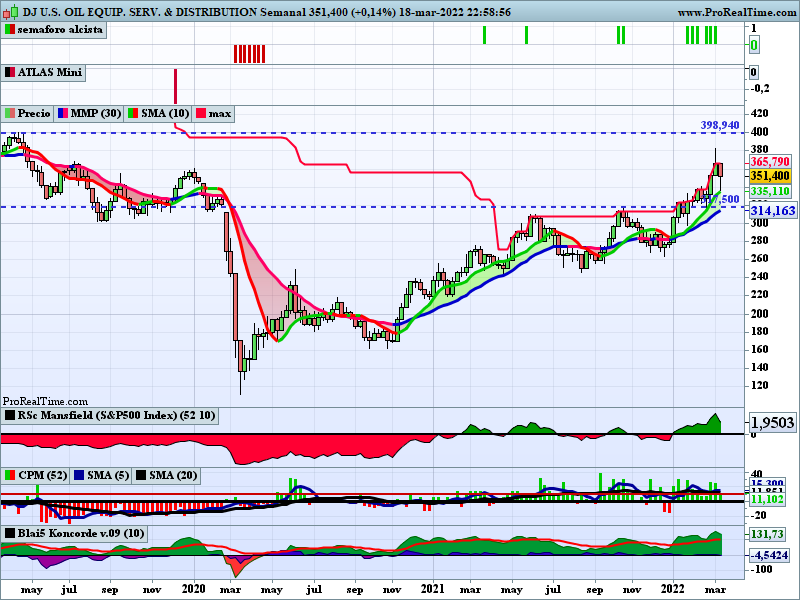This screenshot has width=800, height=600.
Task: Click the ATLAS Mini dark-red color icon
Action: pos(10,72)
